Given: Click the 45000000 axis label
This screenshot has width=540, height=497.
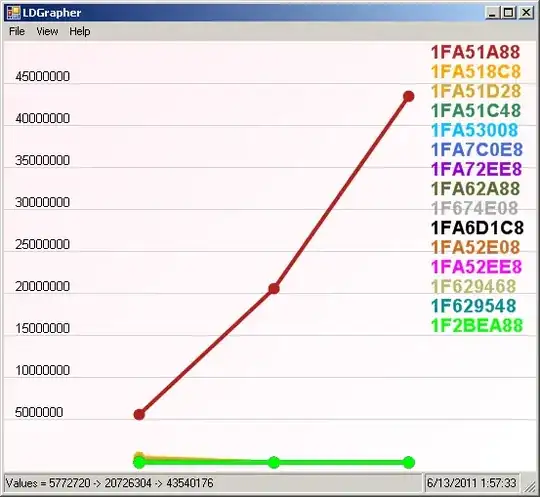Looking at the screenshot, I should (42, 76).
